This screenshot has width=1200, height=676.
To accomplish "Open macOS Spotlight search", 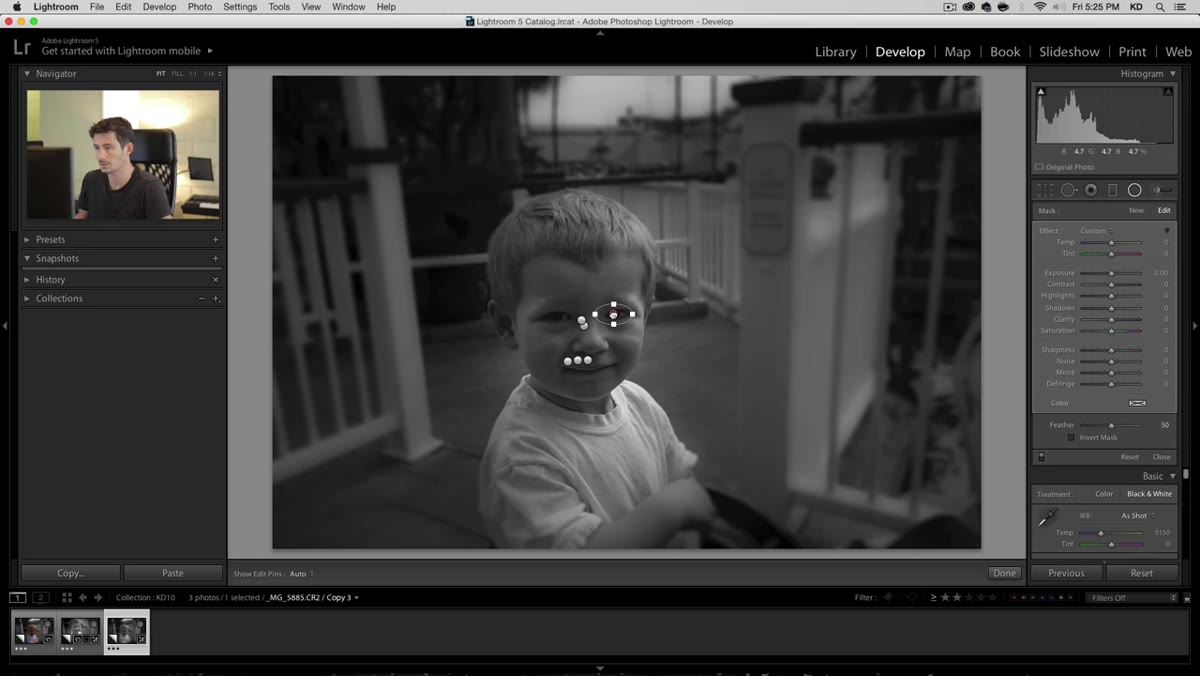I will 1160,7.
